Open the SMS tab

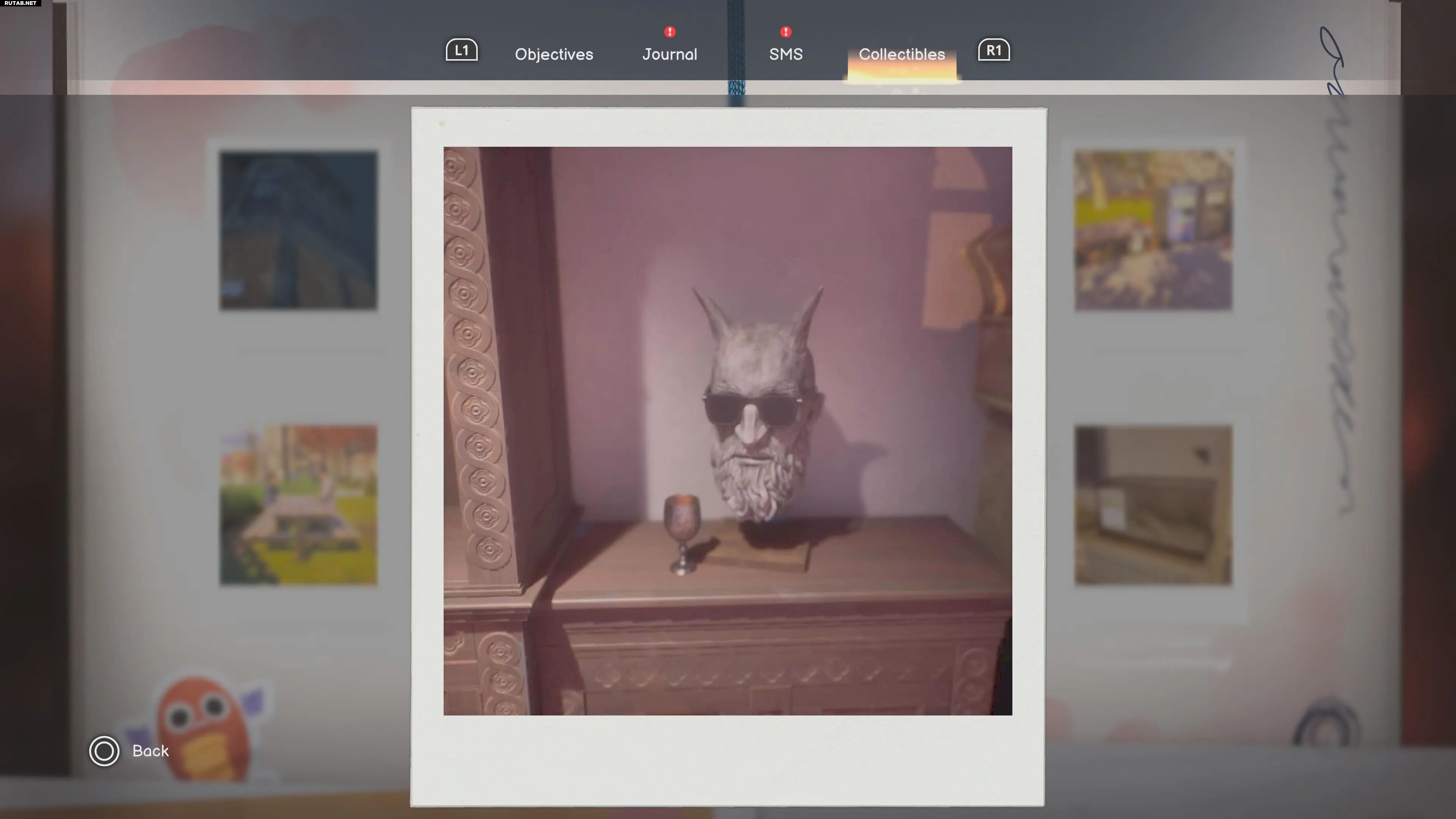point(786,54)
